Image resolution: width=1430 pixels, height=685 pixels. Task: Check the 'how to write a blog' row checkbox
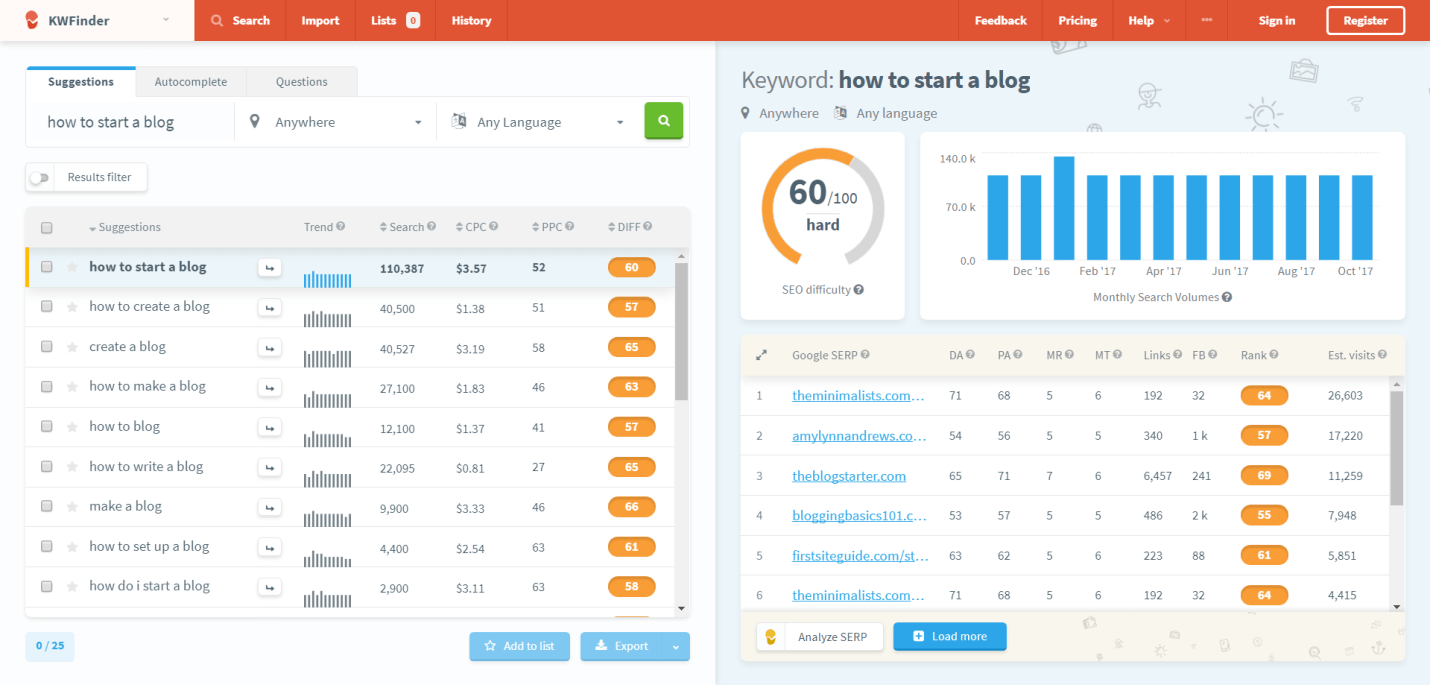pyautogui.click(x=47, y=467)
